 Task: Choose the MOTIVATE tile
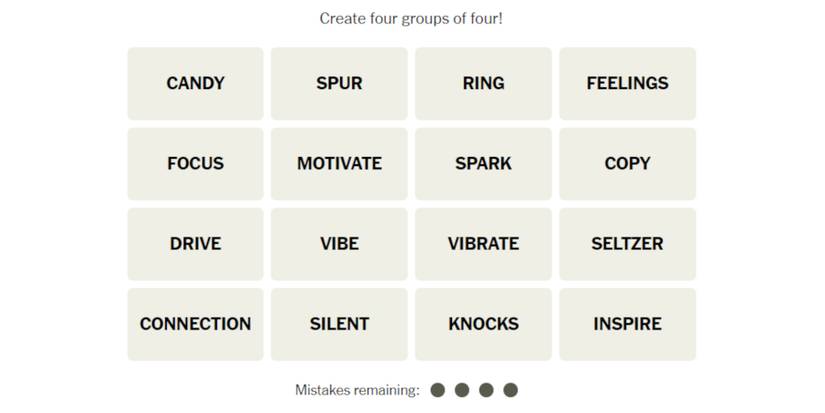tap(339, 163)
